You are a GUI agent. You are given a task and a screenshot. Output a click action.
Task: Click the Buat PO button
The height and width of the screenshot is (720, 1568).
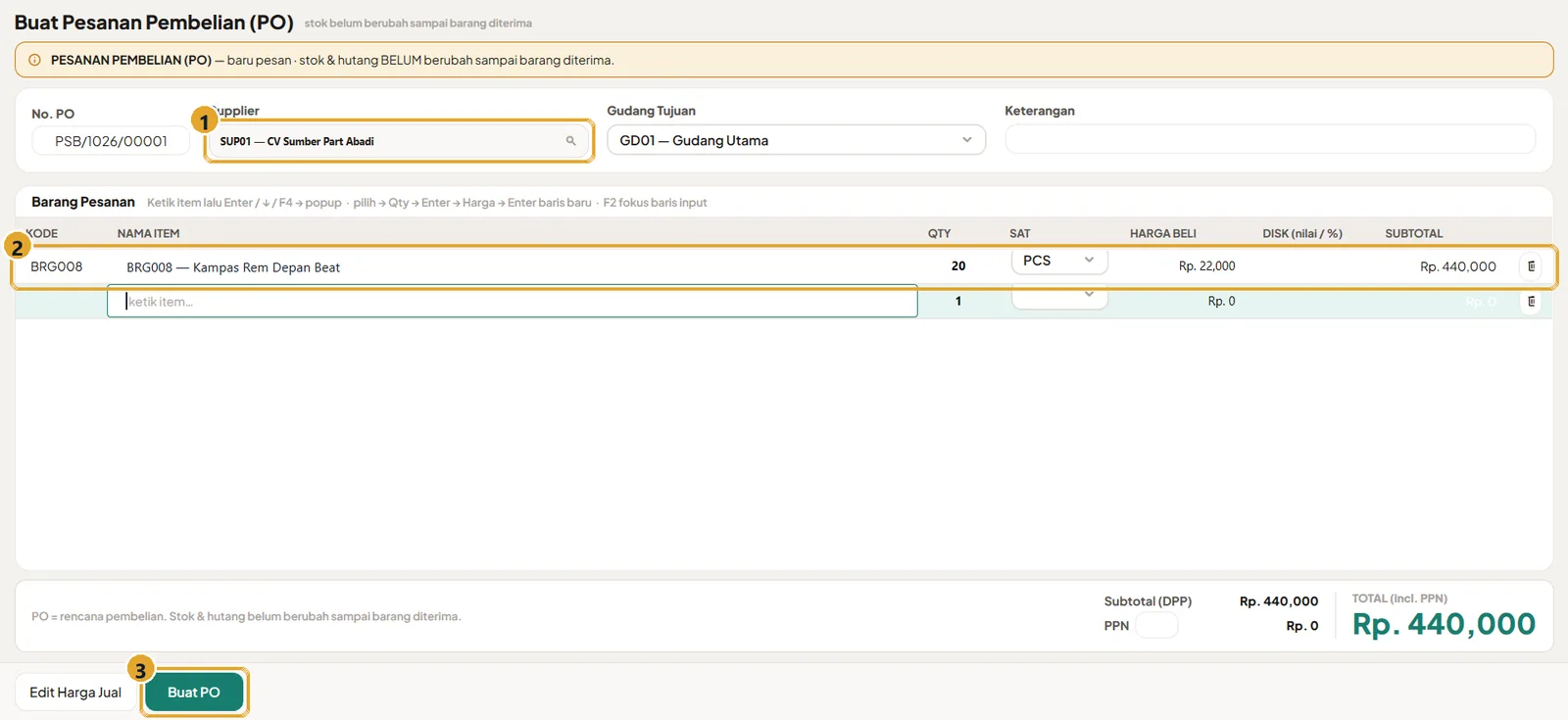tap(194, 693)
